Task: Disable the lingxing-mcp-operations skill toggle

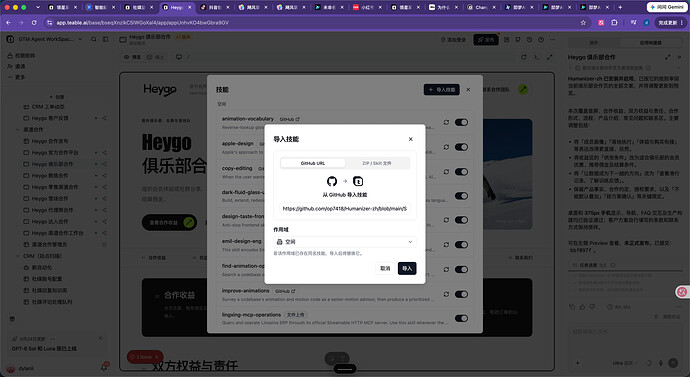Action: [461, 318]
